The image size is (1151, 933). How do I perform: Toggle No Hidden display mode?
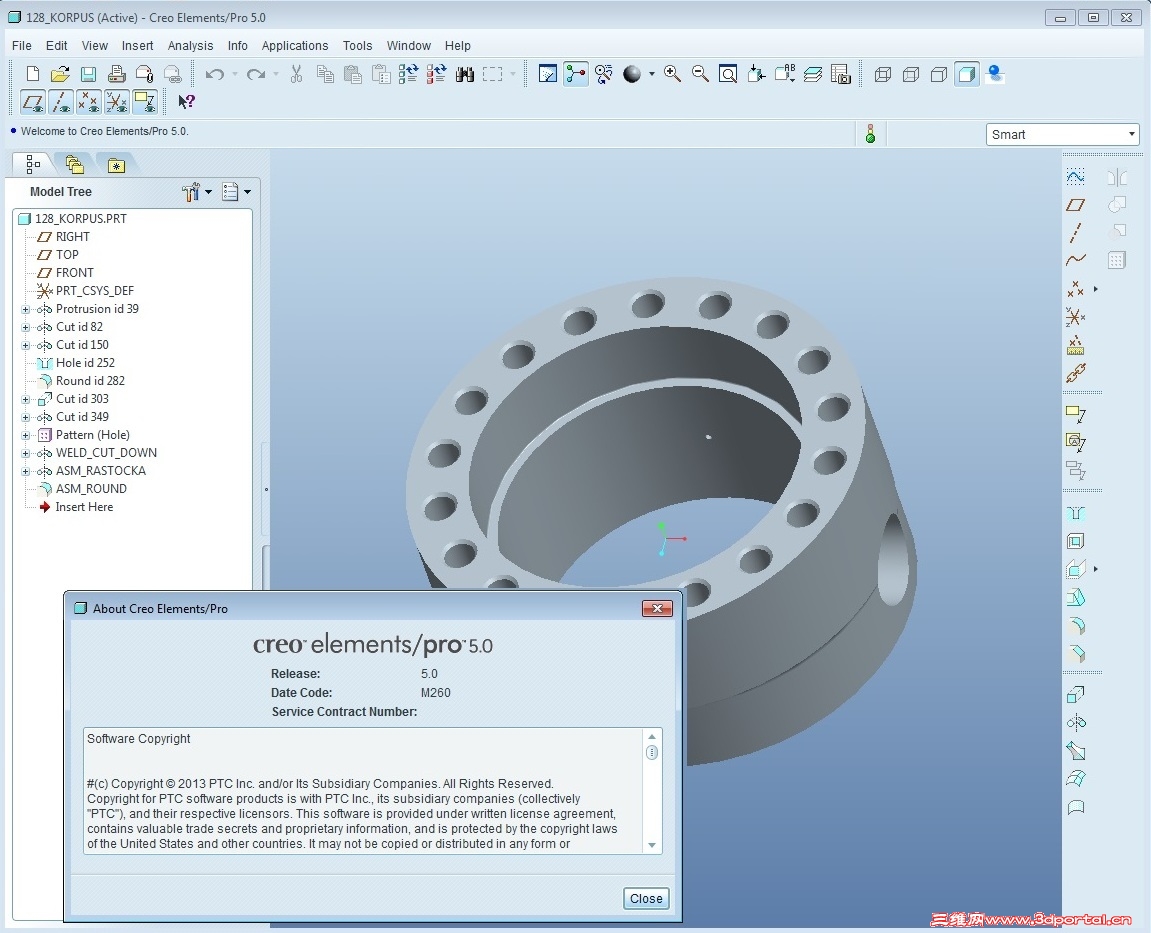[939, 73]
